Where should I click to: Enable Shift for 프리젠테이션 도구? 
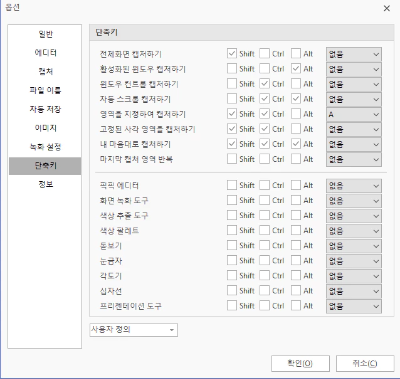pyautogui.click(x=232, y=305)
